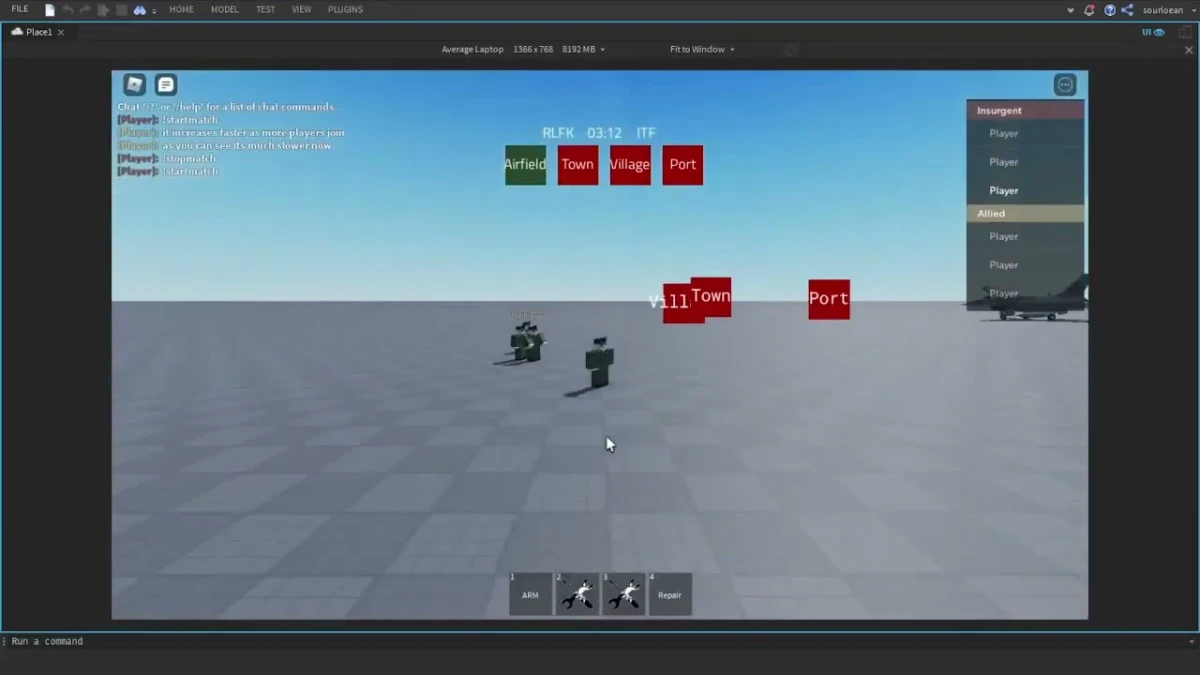
Task: Open the Fit to Window scale dropdown
Action: click(x=702, y=49)
